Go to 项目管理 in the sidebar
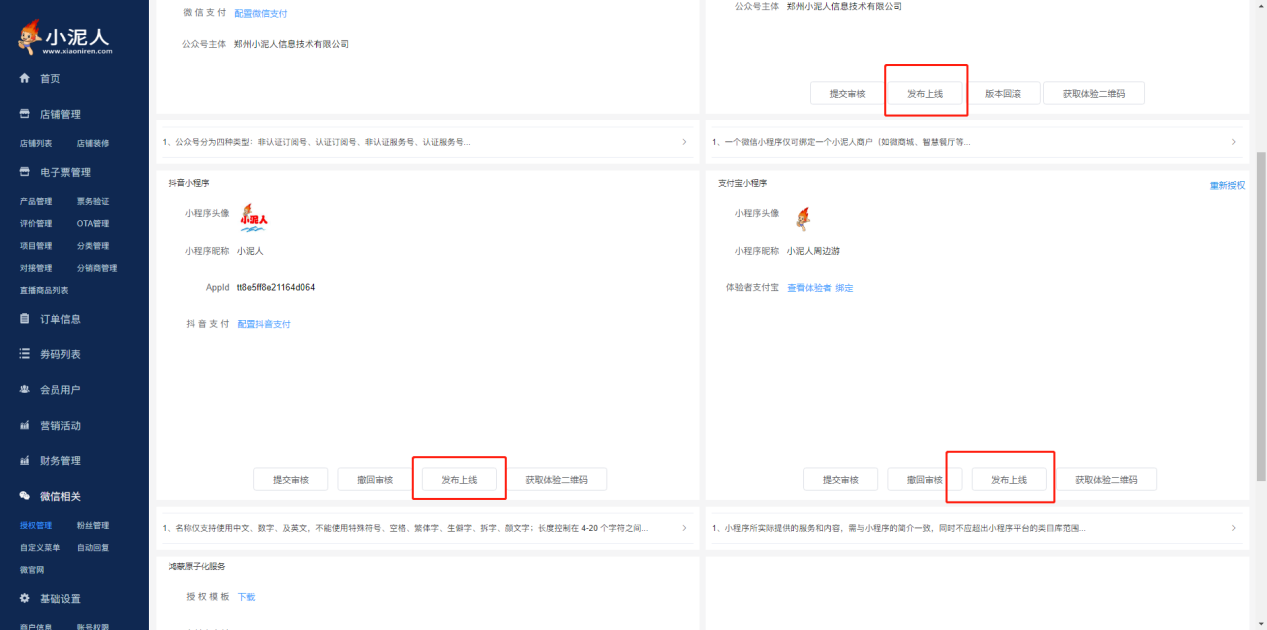Viewport: 1267px width, 630px height. (36, 246)
